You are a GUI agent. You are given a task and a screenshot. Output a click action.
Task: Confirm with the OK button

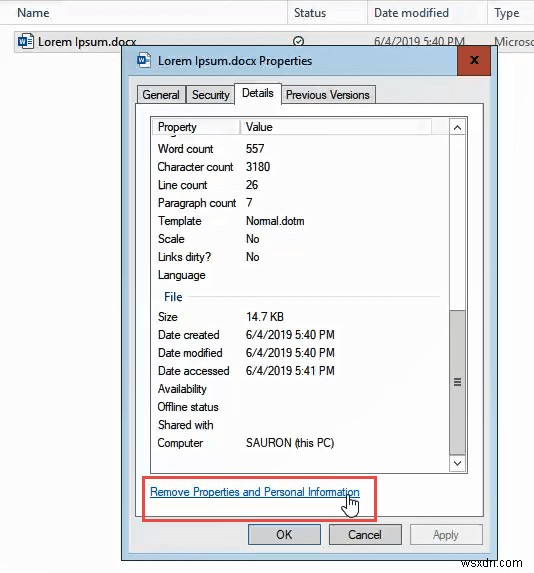tap(284, 535)
